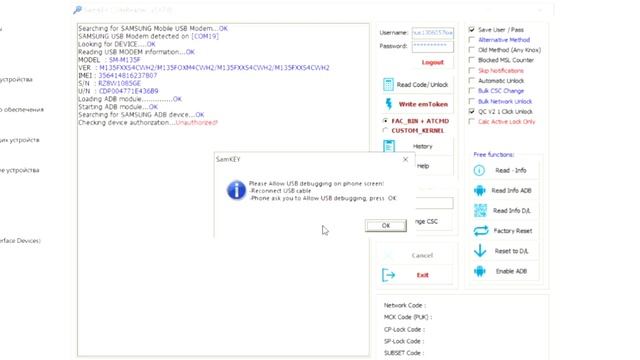Click the Logout link
This screenshot has height=360, width=640.
coord(432,62)
